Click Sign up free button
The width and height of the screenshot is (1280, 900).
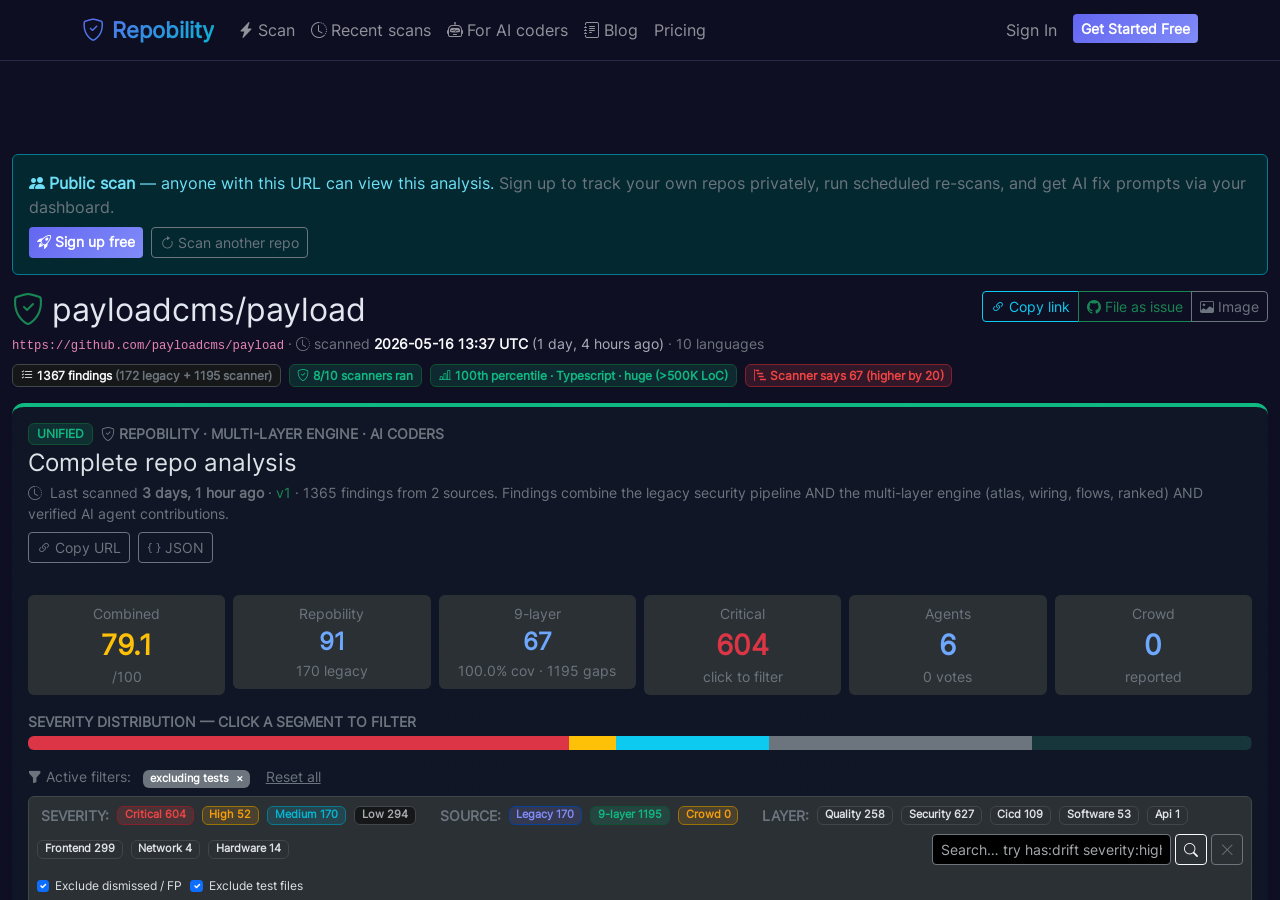pos(86,242)
